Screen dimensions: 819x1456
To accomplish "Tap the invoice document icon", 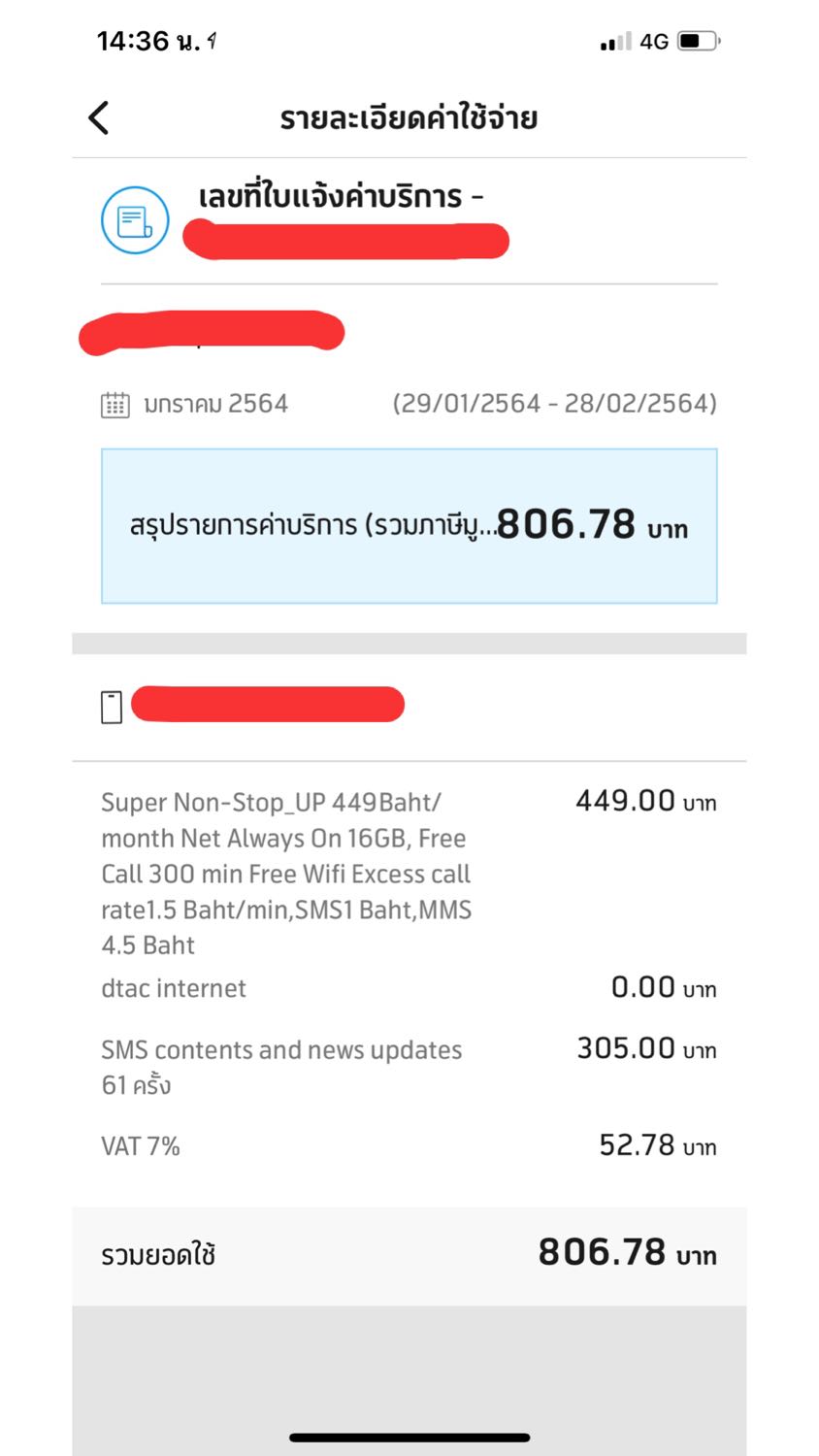I will (135, 220).
